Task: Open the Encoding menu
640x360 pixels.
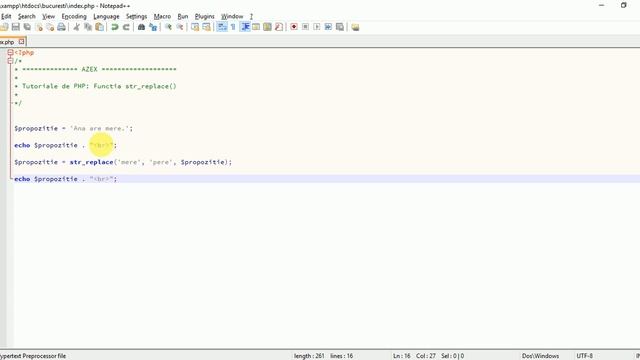Action: pos(74,16)
